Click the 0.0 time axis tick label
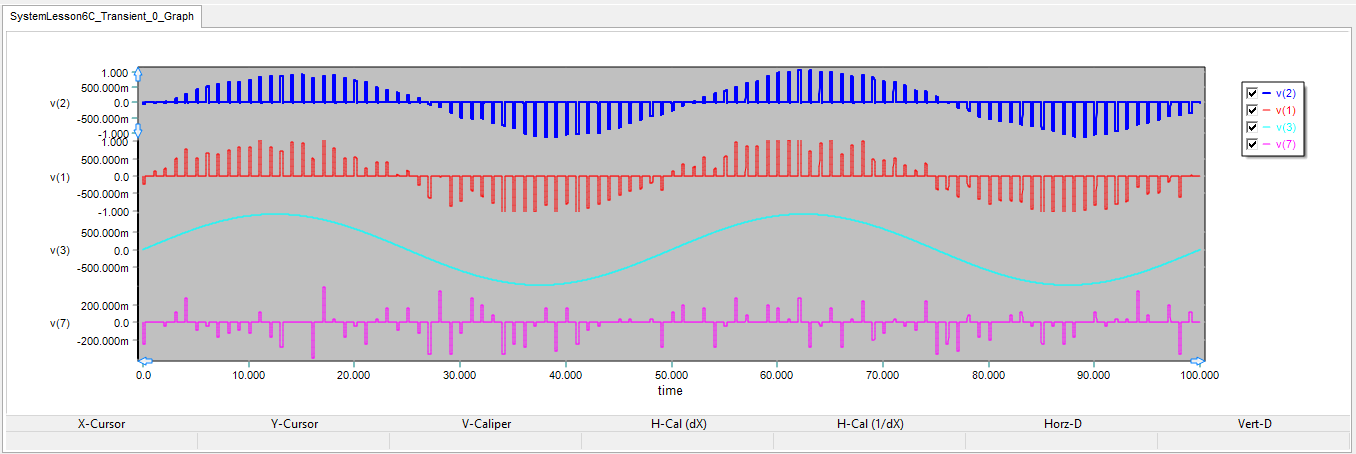The height and width of the screenshot is (454, 1356). pos(143,376)
